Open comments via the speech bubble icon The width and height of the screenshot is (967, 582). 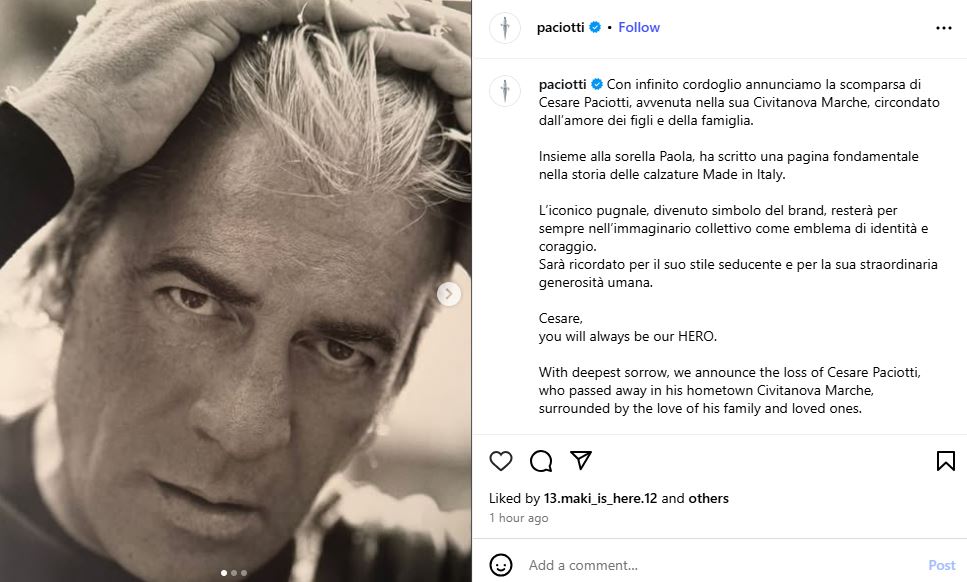tap(541, 461)
